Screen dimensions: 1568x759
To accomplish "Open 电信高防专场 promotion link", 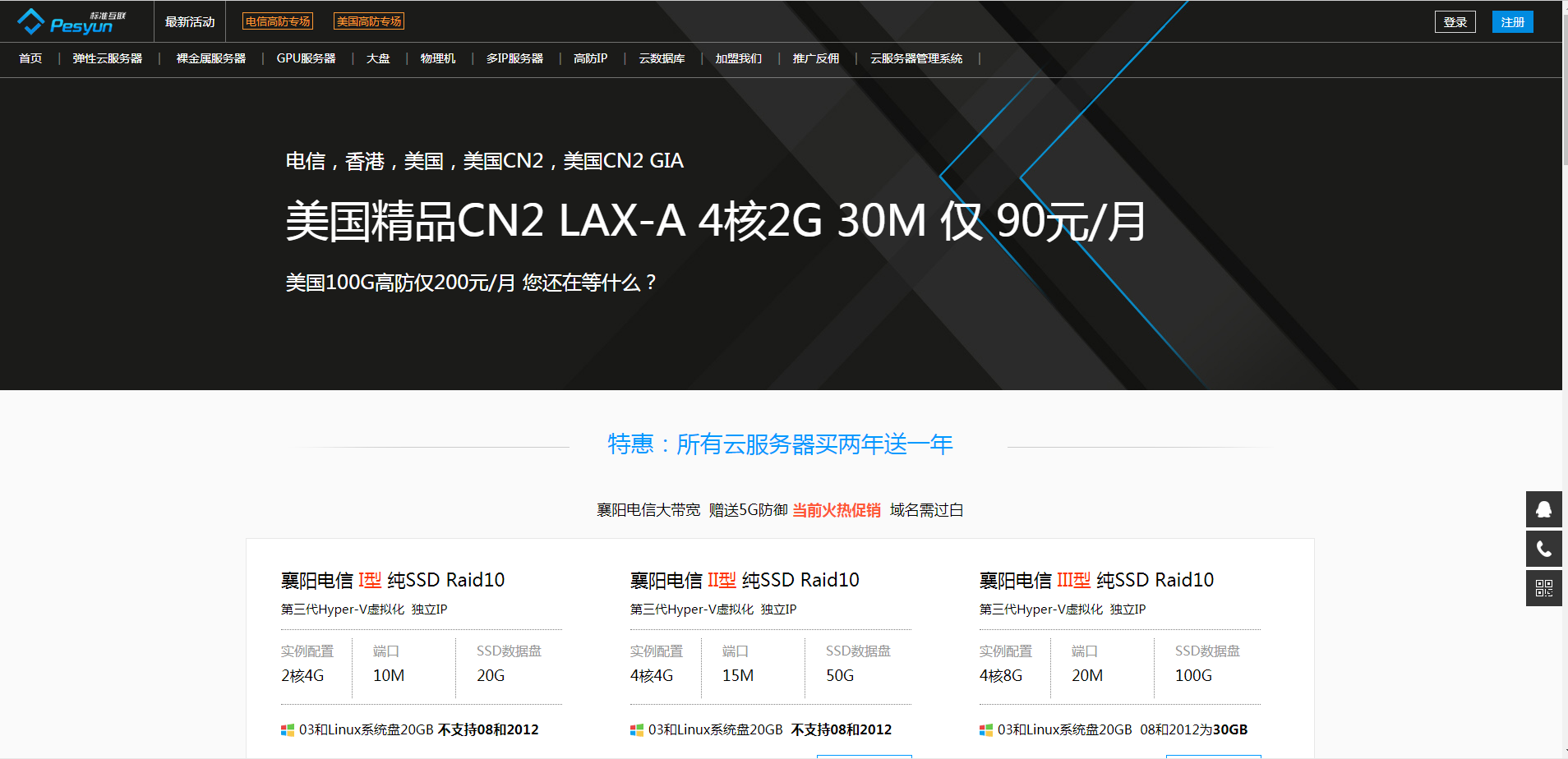I will [x=278, y=21].
